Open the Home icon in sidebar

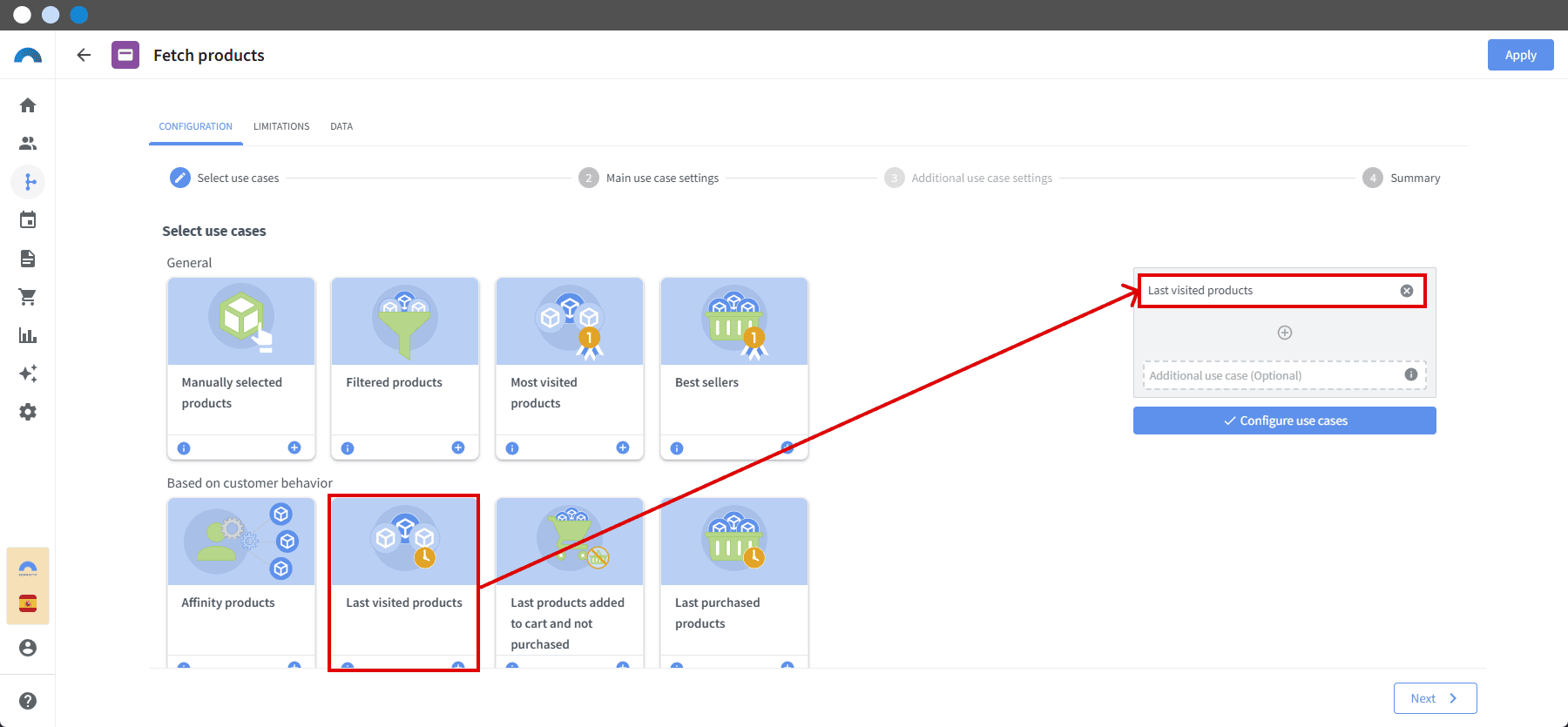point(28,105)
